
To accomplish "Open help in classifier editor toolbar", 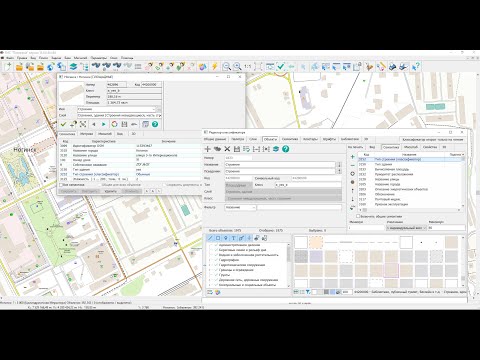I will (x=285, y=149).
